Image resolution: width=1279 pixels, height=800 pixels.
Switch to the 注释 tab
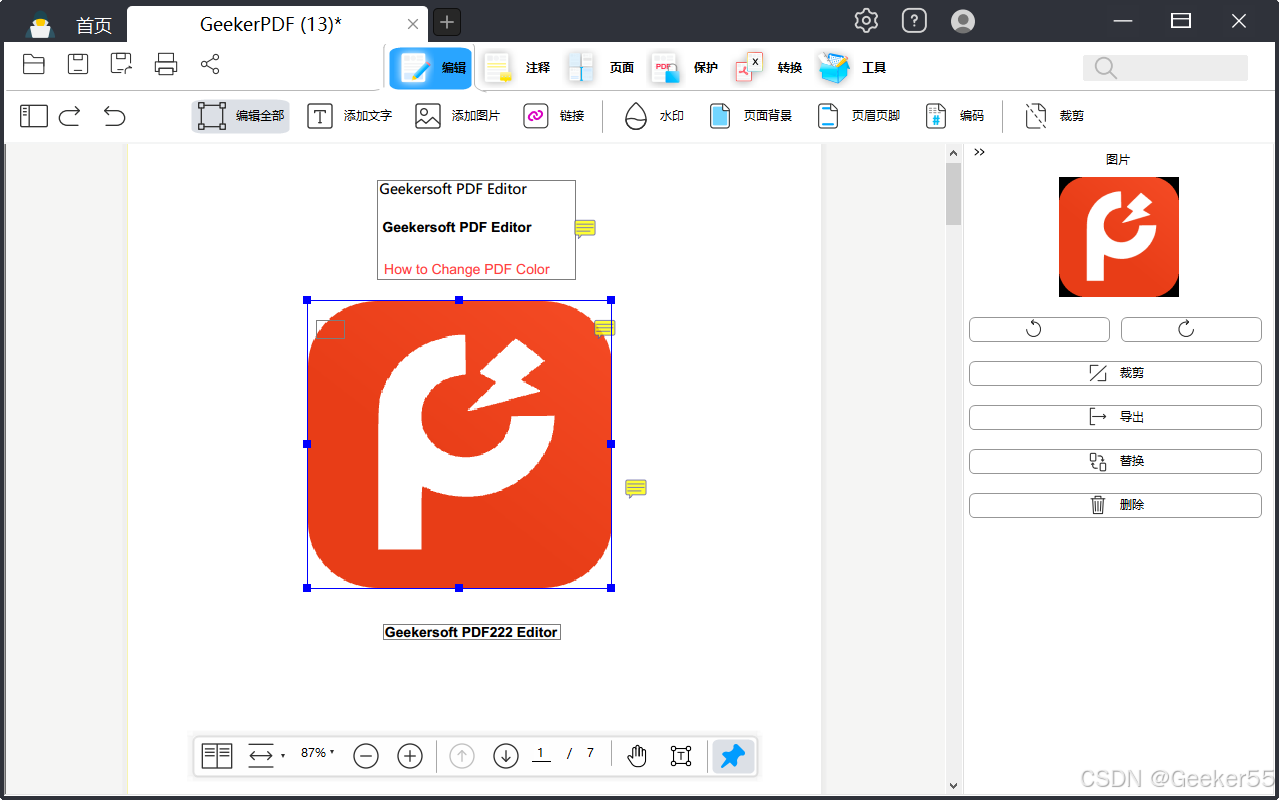pyautogui.click(x=517, y=68)
